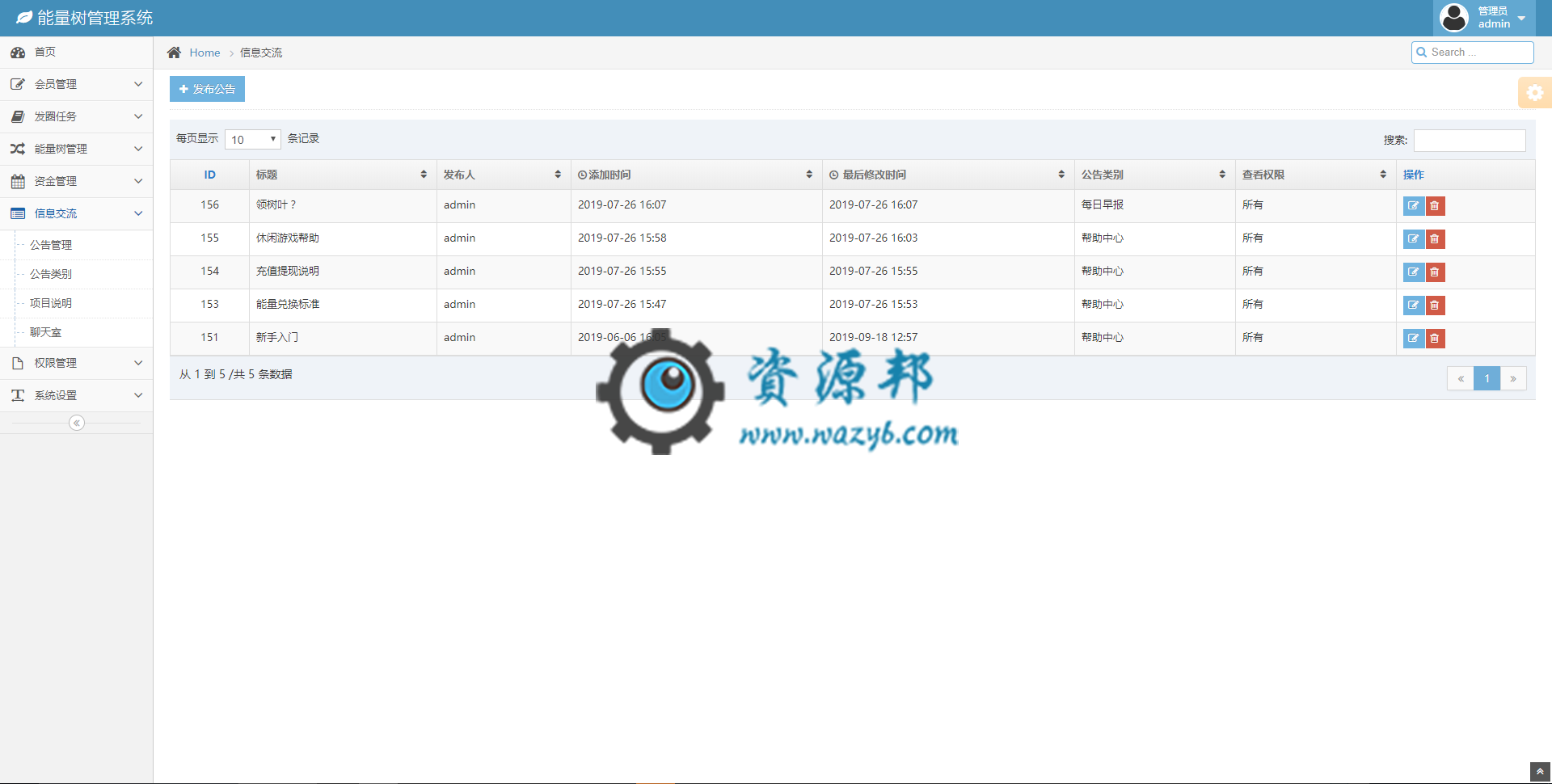Image resolution: width=1552 pixels, height=784 pixels.
Task: Click the ID cell 153
Action: coord(210,304)
